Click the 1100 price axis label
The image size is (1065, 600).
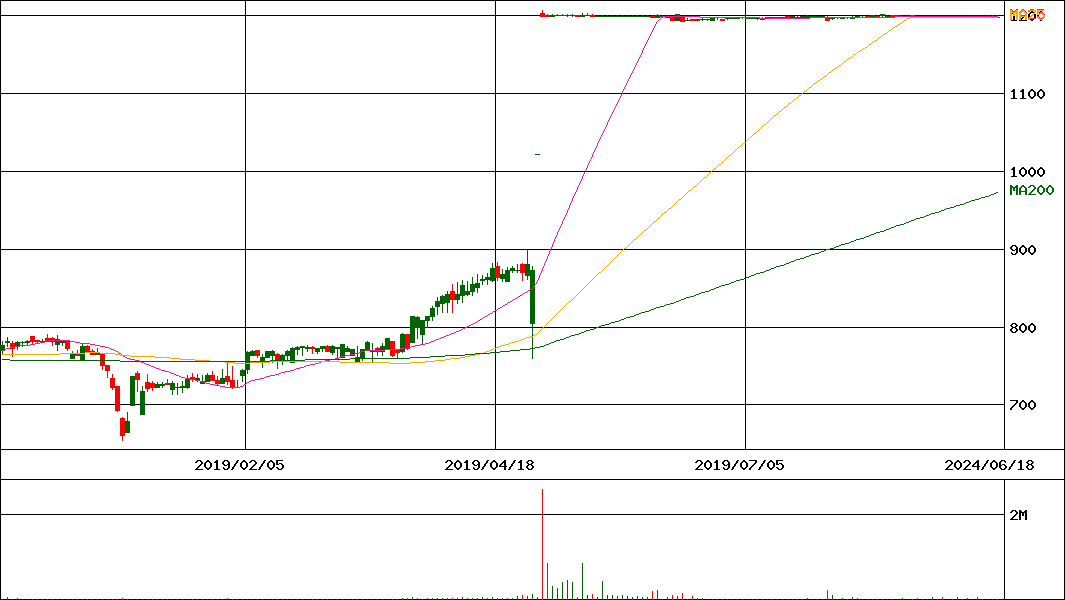(x=1027, y=94)
